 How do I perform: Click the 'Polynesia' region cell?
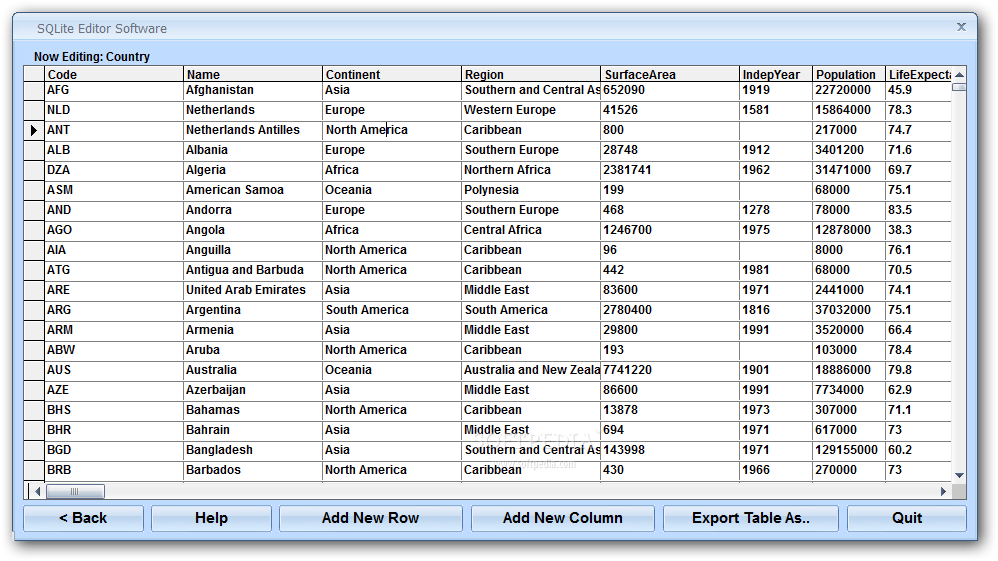[531, 190]
